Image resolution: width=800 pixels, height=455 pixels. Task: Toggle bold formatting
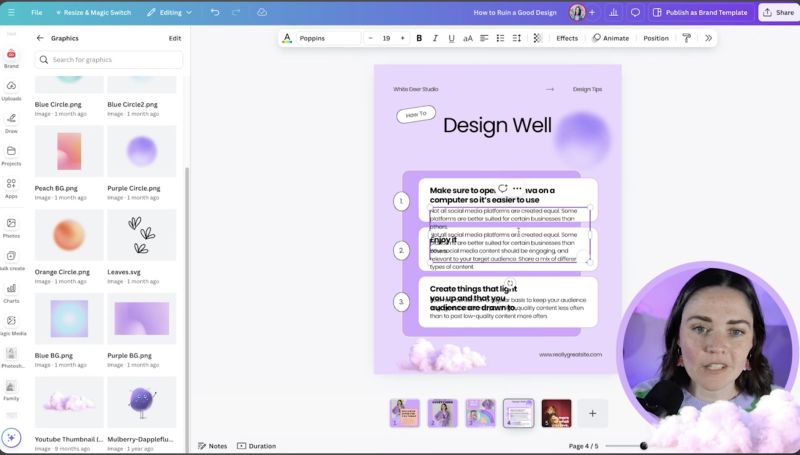pos(419,38)
